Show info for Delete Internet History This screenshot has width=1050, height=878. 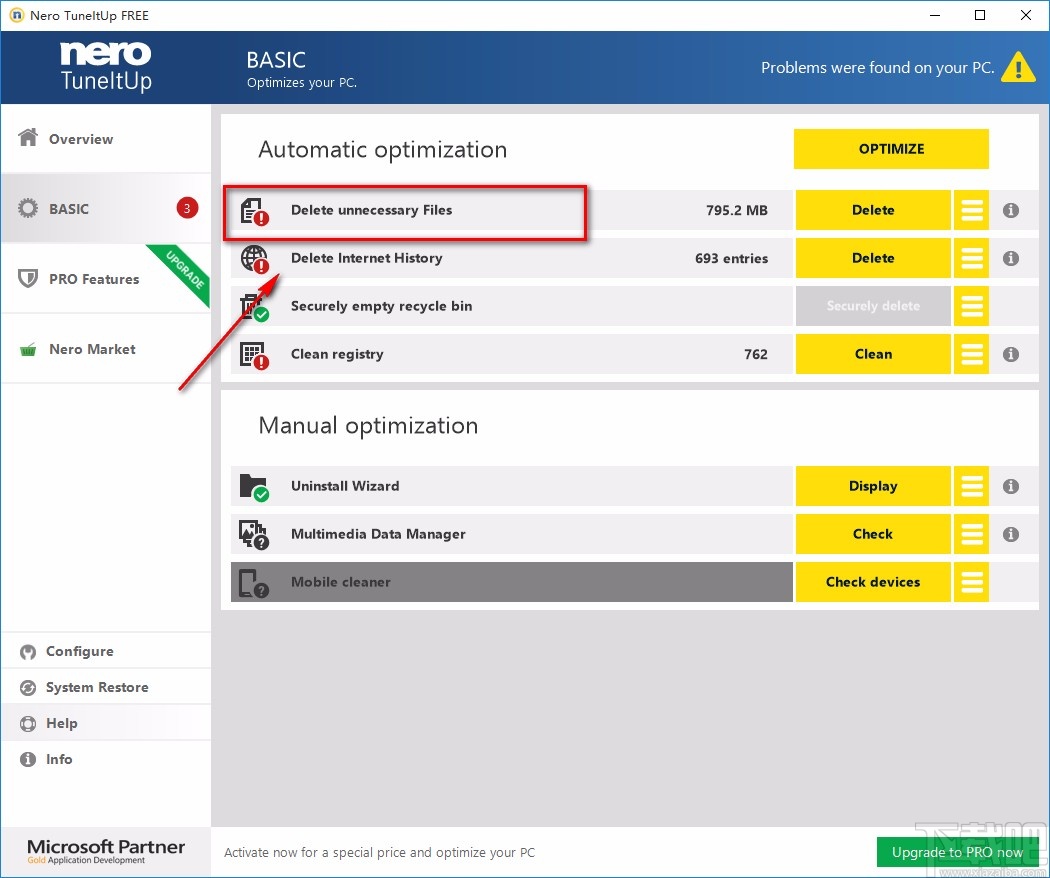coord(1011,259)
